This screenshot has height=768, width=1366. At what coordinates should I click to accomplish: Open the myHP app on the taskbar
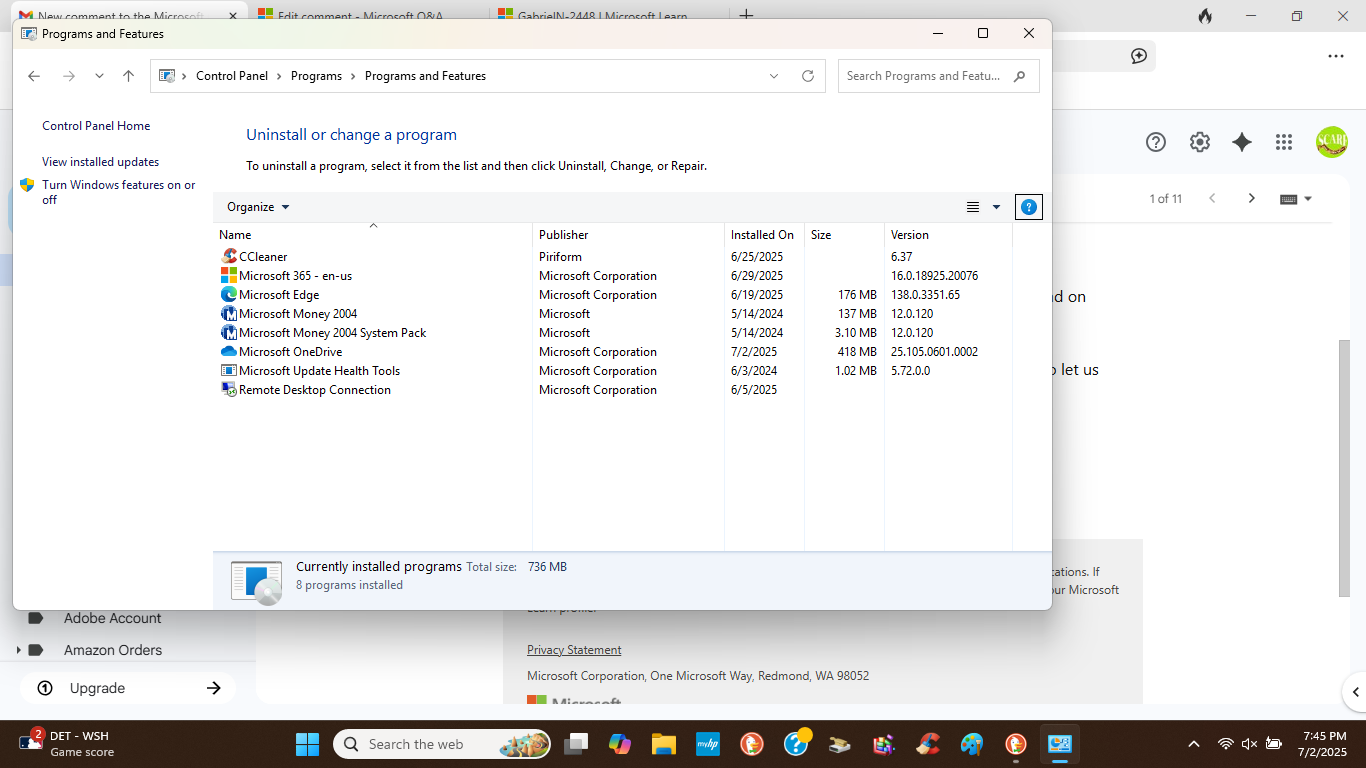707,744
